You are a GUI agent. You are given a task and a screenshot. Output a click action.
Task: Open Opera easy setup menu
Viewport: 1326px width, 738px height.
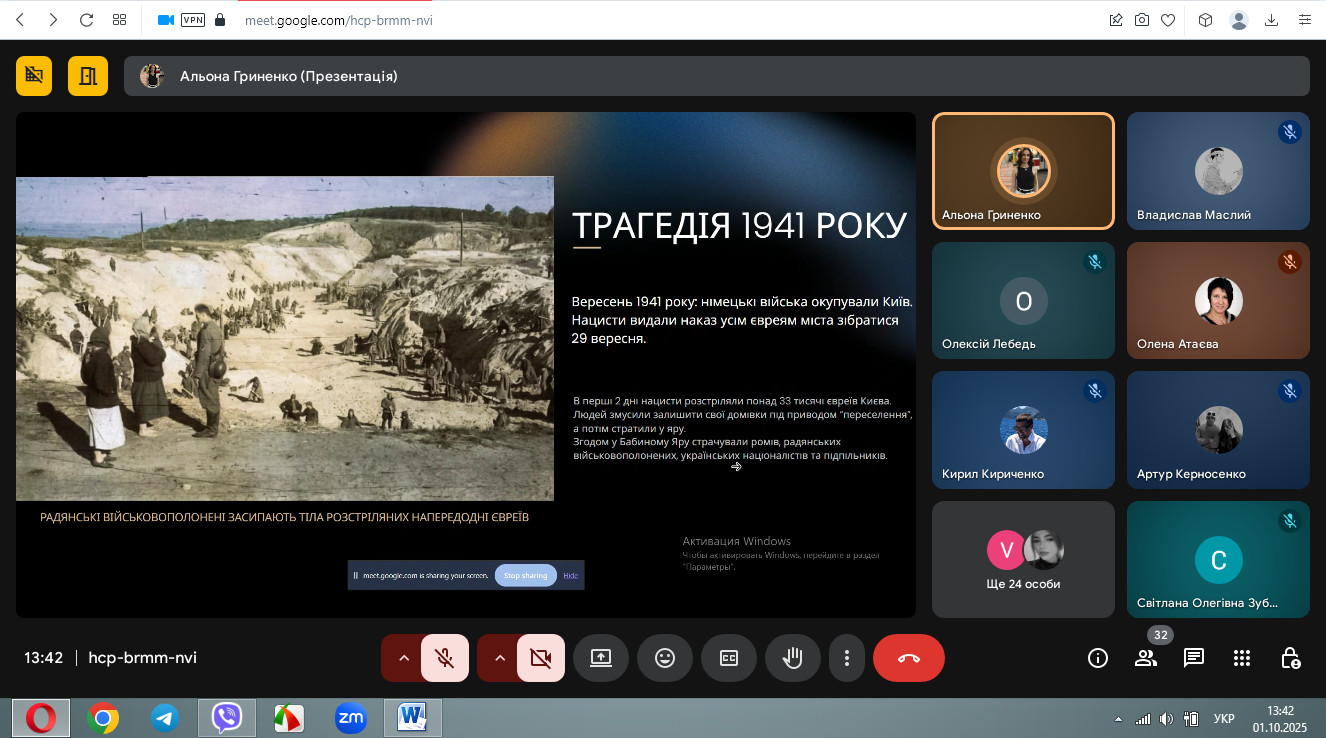(1304, 20)
